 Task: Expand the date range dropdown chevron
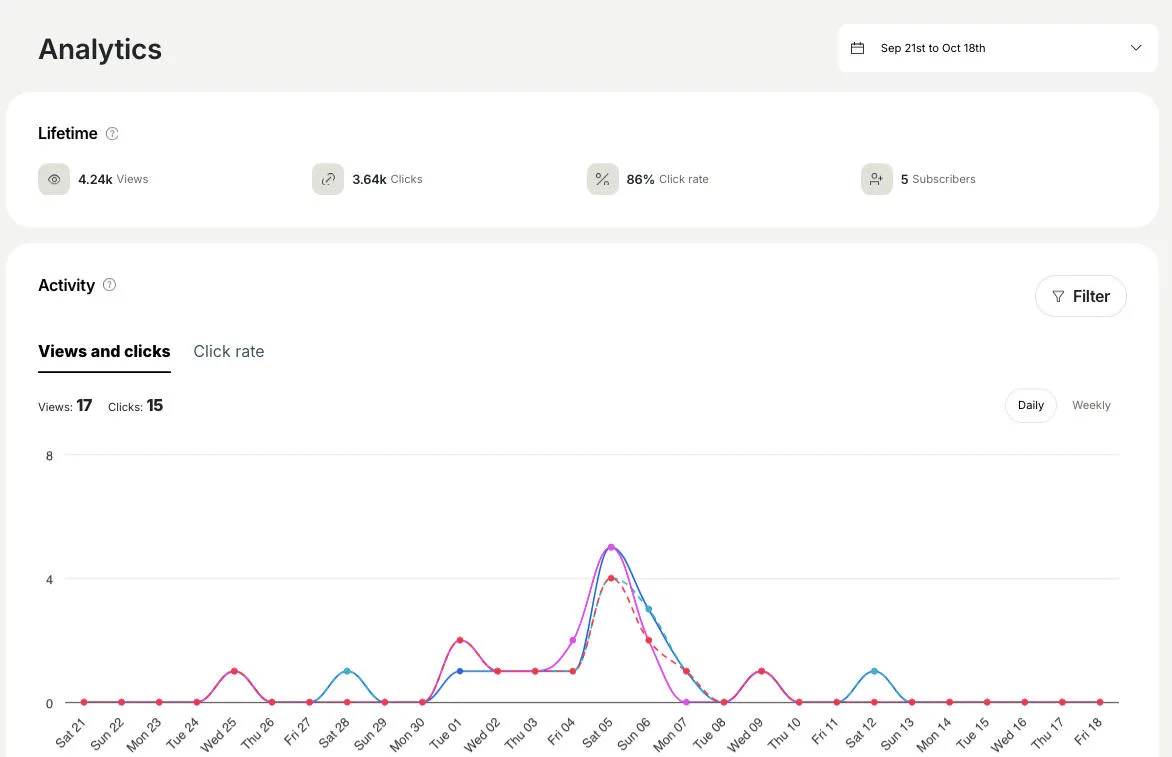click(x=1136, y=47)
